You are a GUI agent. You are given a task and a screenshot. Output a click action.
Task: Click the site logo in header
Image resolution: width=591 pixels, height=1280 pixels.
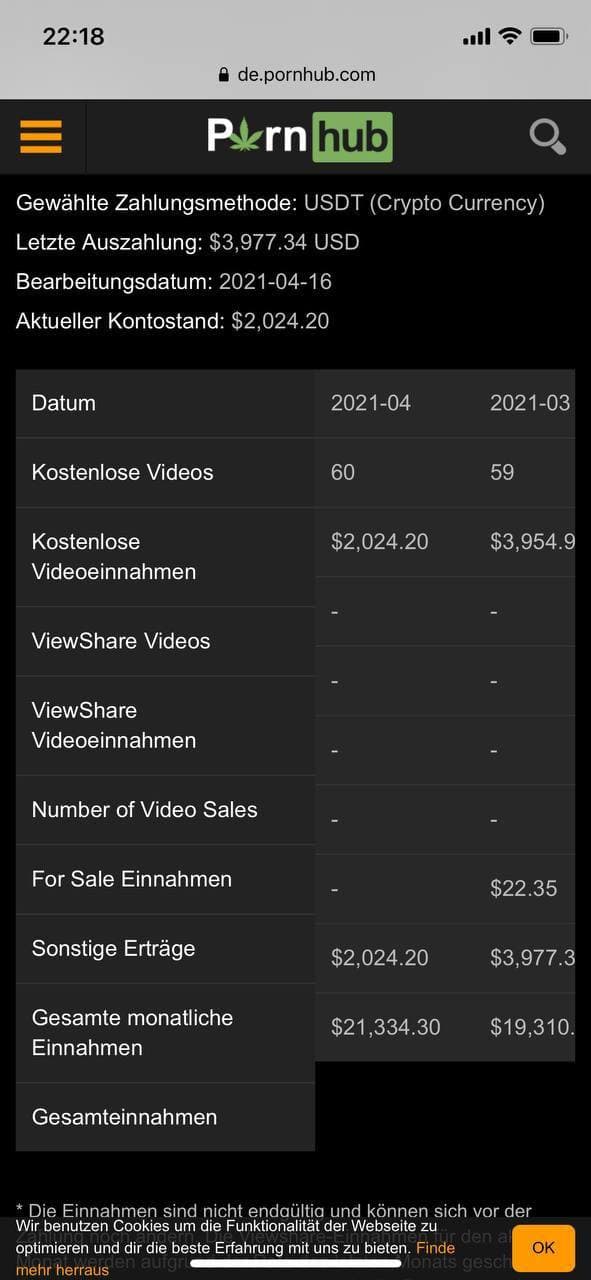click(x=300, y=137)
